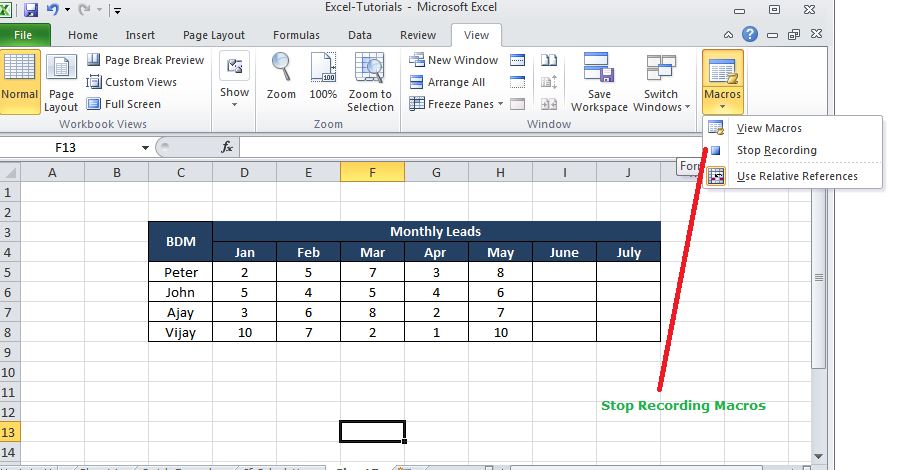
Task: Select column F header
Action: (372, 173)
